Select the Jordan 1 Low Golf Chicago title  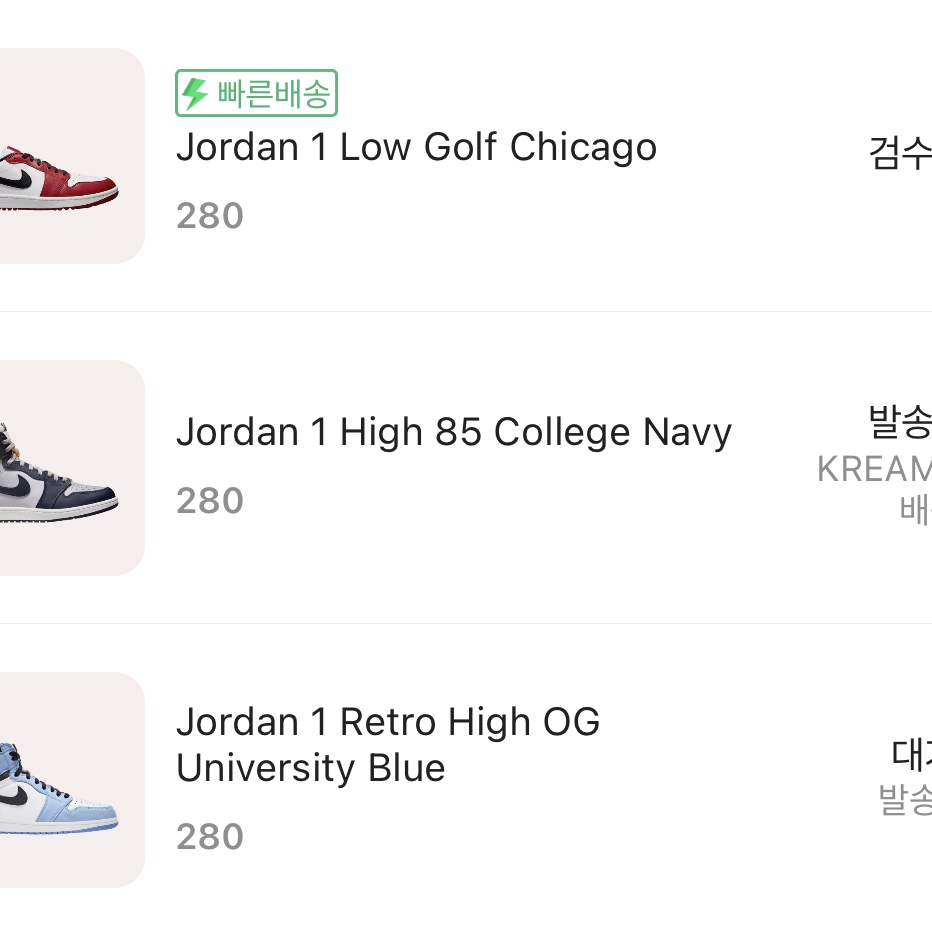point(417,147)
